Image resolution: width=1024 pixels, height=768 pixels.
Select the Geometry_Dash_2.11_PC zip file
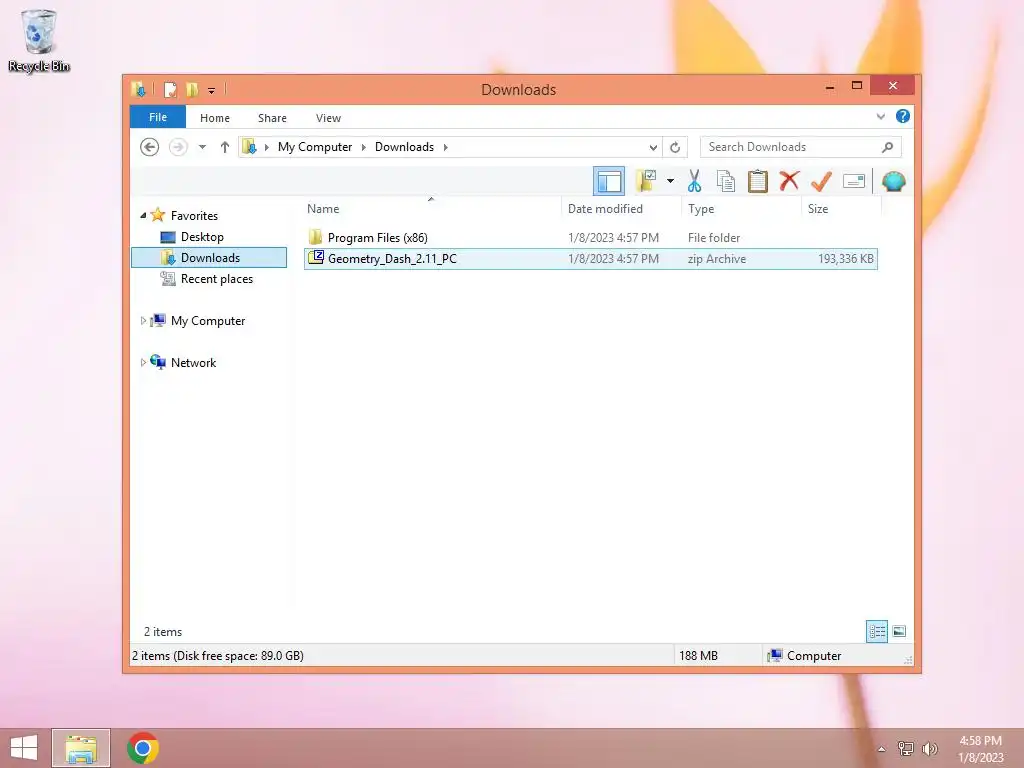(590, 259)
